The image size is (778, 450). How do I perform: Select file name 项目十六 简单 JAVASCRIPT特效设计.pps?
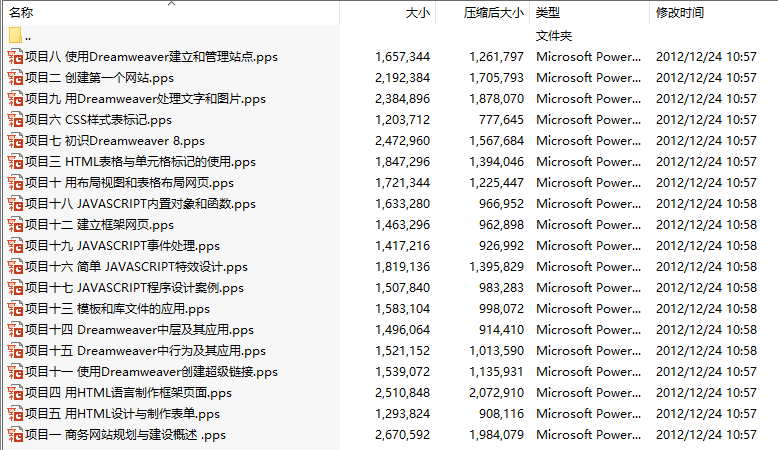pos(136,267)
